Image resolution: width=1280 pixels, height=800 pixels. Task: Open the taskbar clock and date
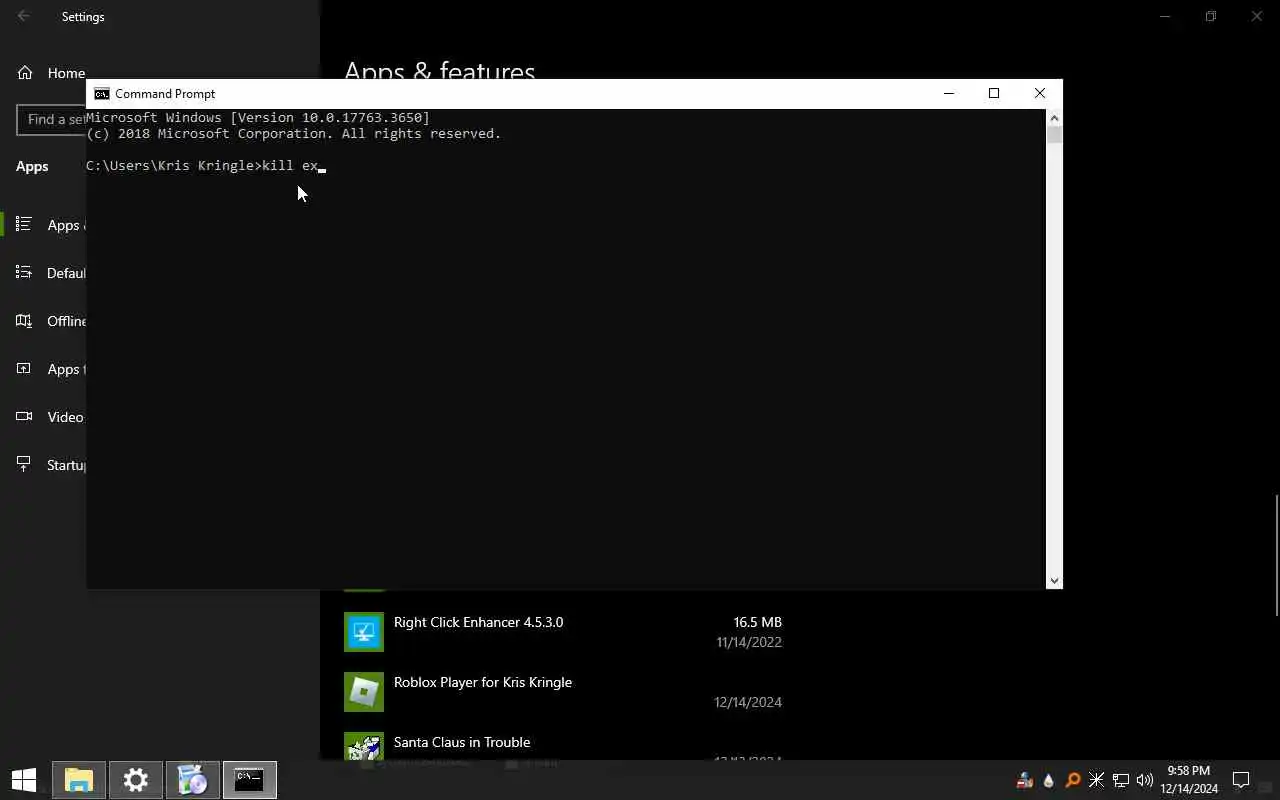click(x=1189, y=780)
